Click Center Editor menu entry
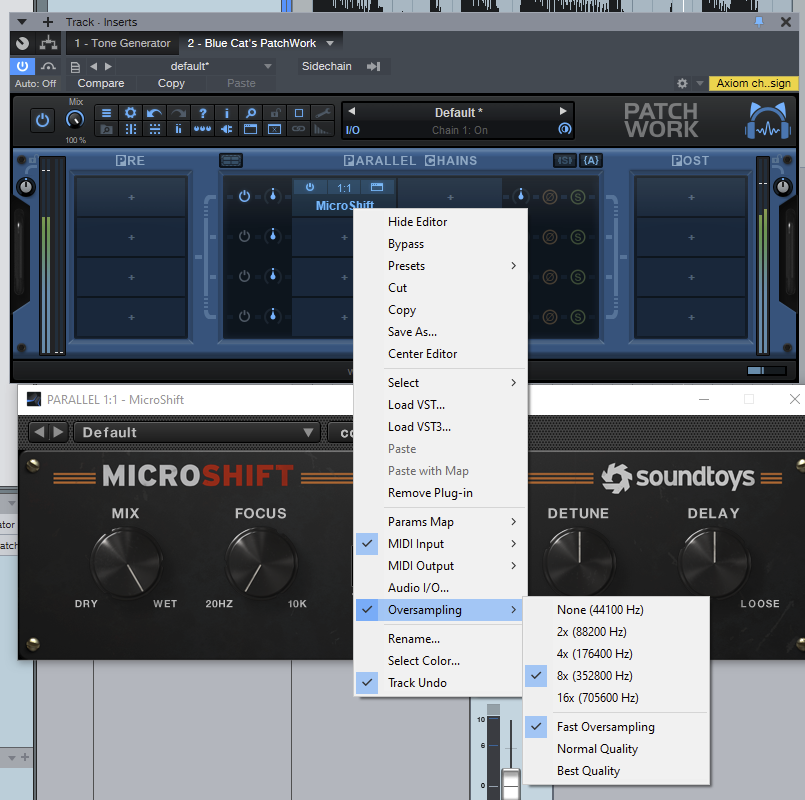This screenshot has width=805, height=800. [441, 354]
